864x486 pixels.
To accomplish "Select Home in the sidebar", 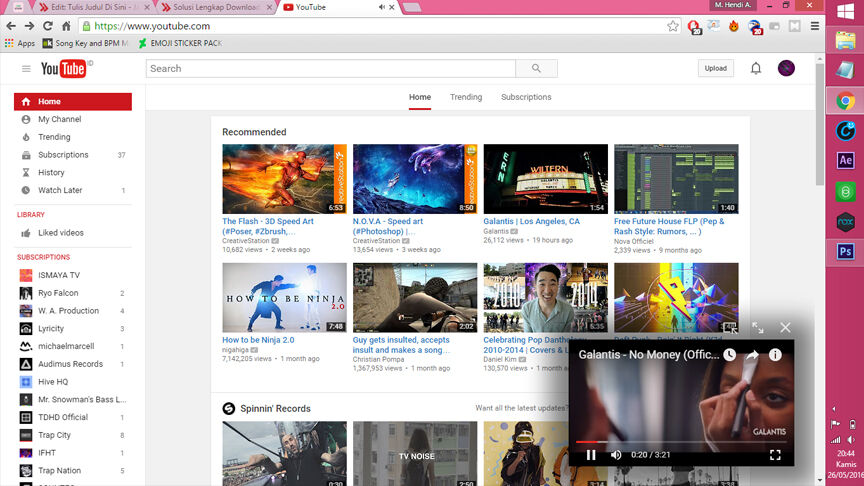I will coord(73,101).
